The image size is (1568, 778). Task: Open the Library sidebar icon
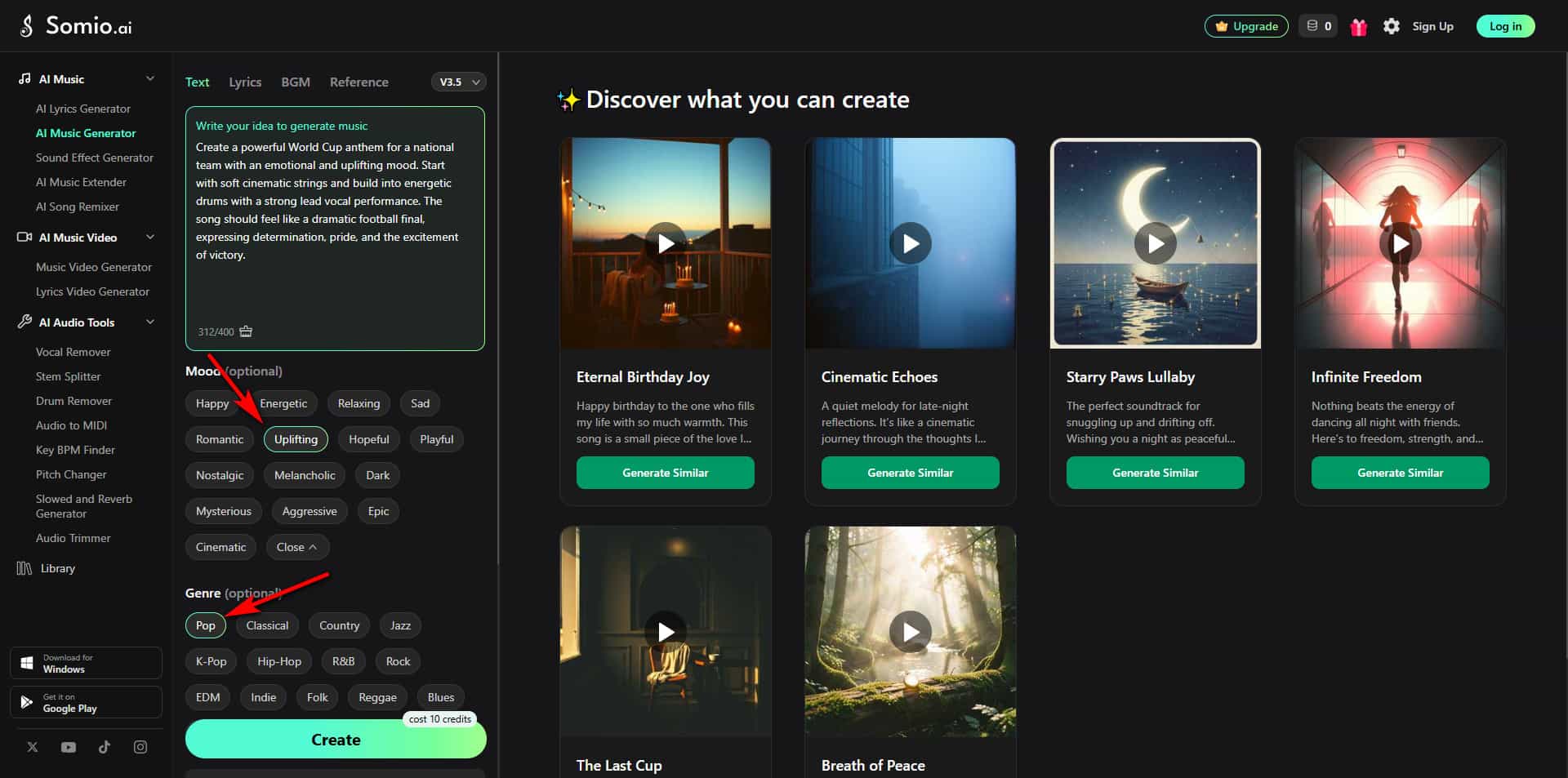click(x=24, y=568)
